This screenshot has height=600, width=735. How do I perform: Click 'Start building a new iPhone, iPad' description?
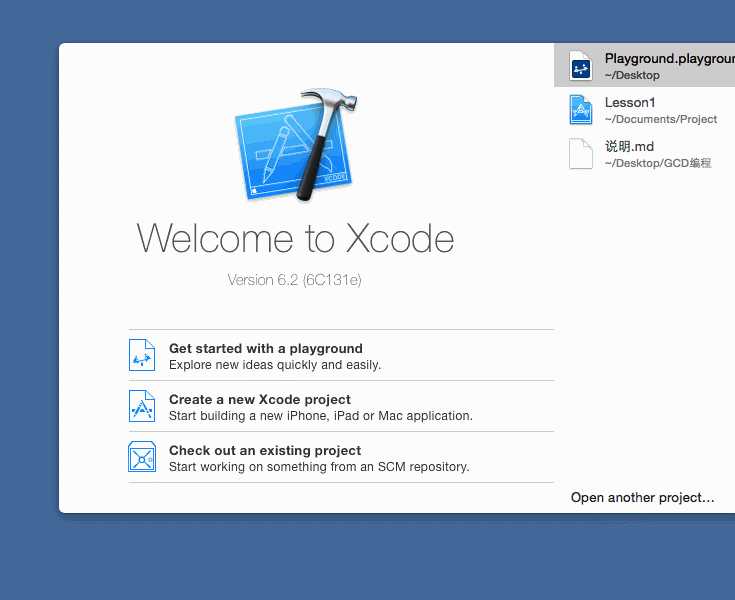[321, 416]
